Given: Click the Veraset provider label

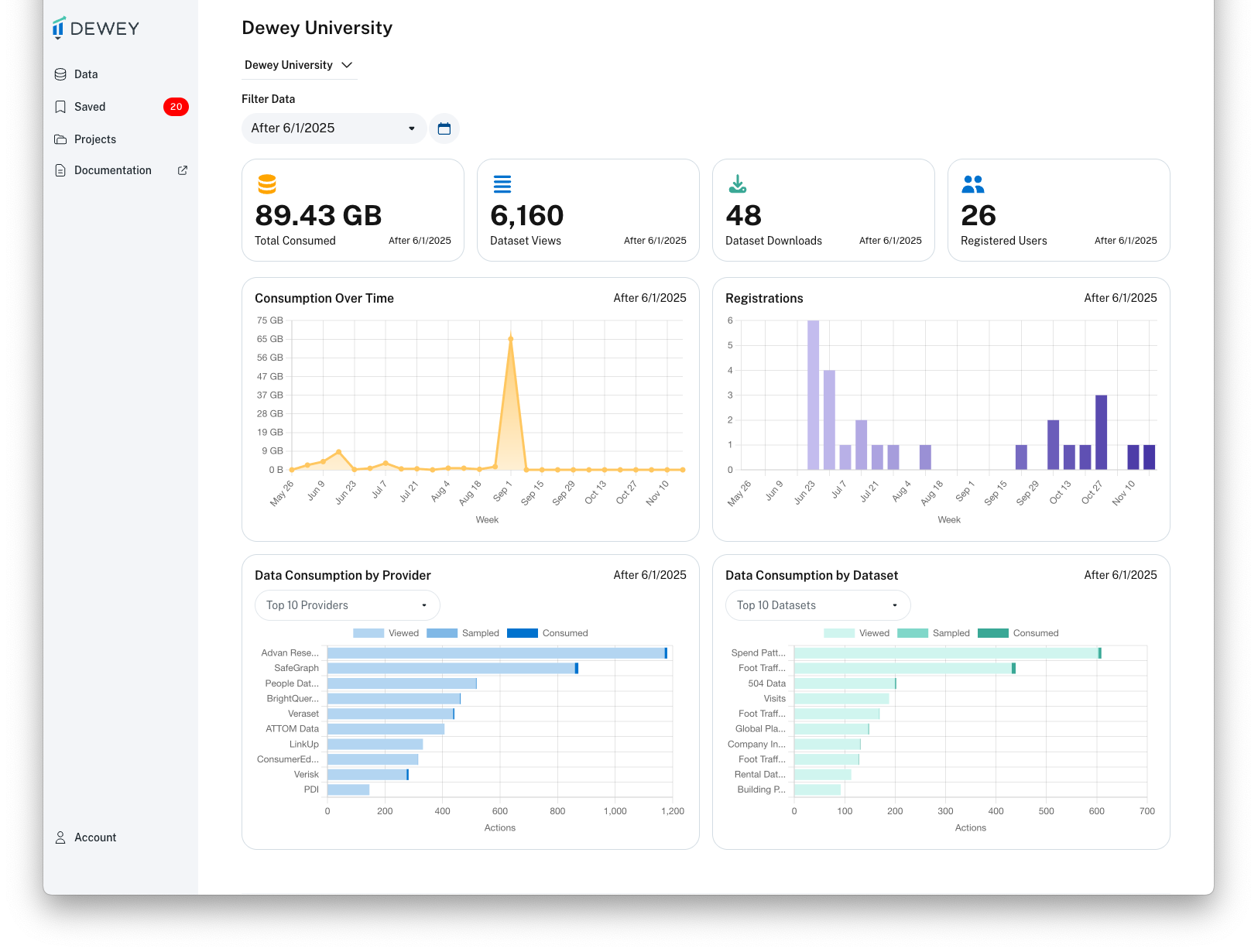Looking at the screenshot, I should coord(303,714).
